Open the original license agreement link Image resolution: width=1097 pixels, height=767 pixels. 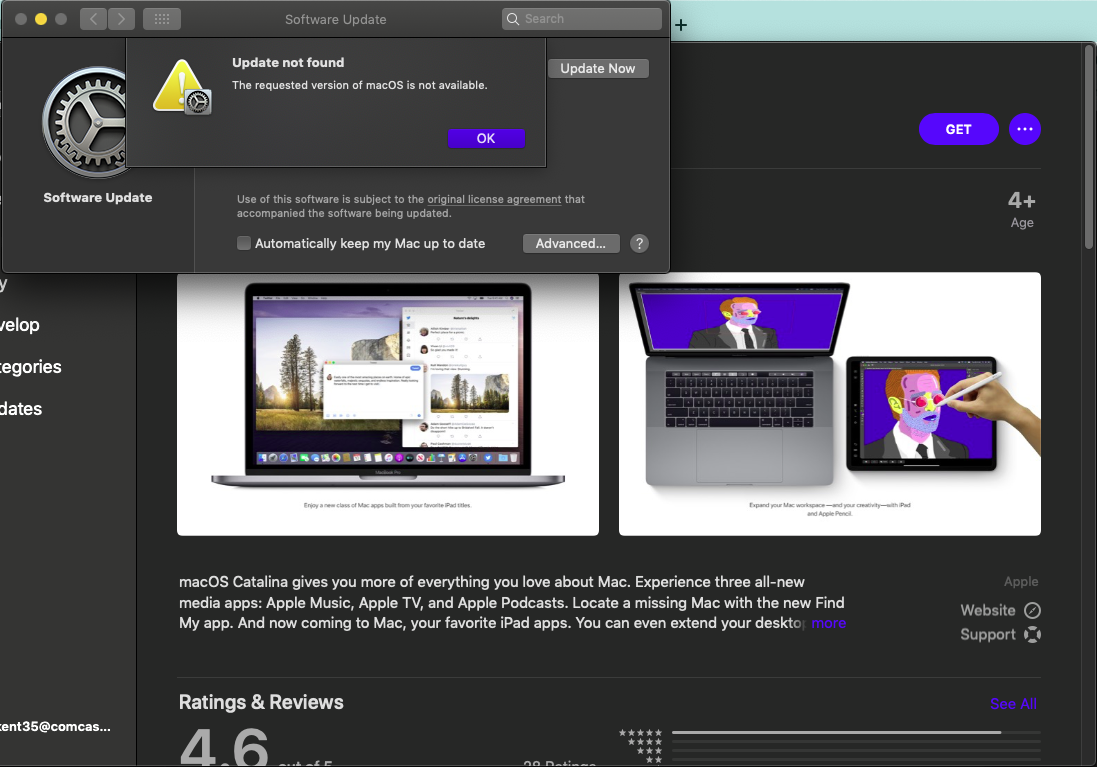(494, 199)
